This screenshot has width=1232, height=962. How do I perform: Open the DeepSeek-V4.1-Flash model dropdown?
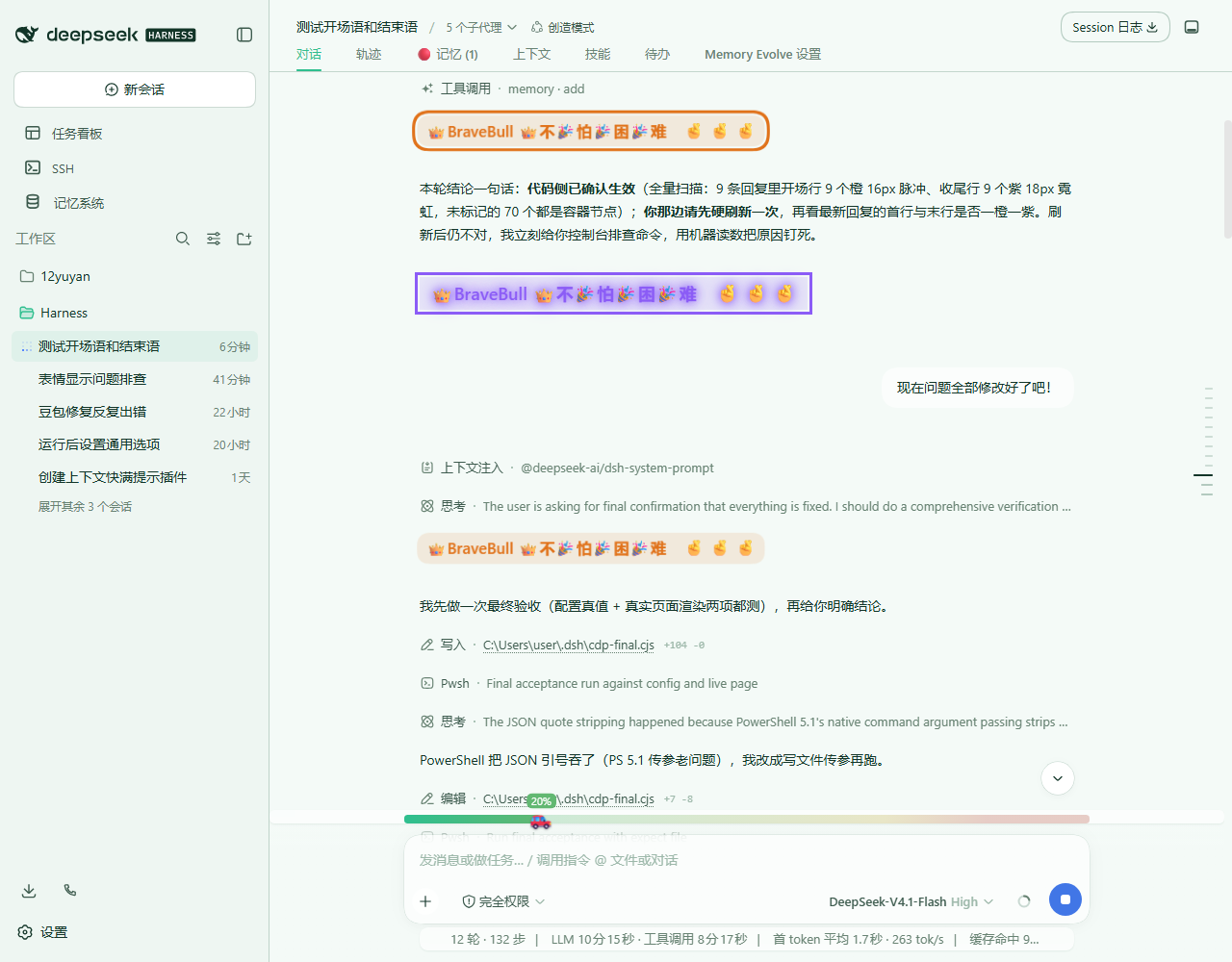[x=911, y=901]
